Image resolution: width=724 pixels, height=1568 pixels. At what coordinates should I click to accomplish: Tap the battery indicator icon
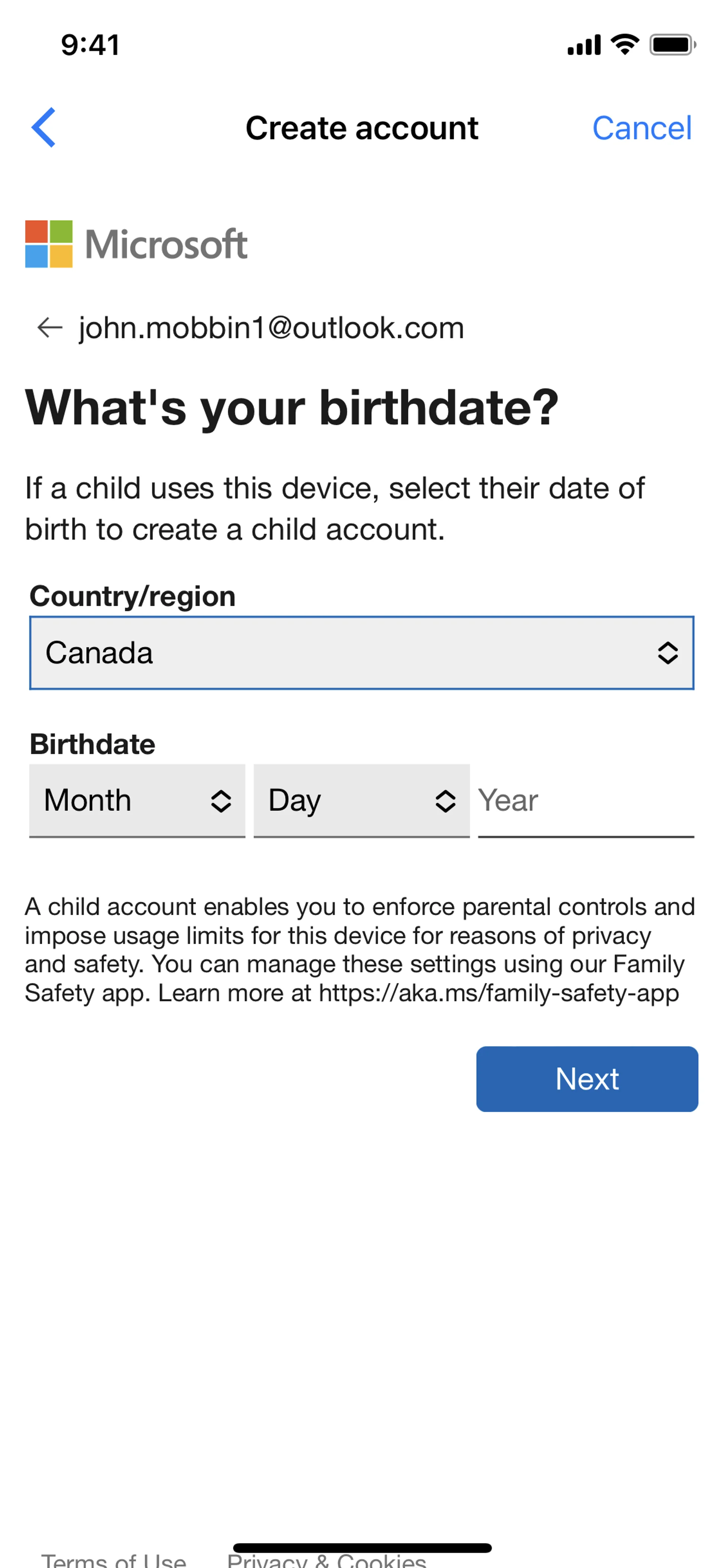672,45
